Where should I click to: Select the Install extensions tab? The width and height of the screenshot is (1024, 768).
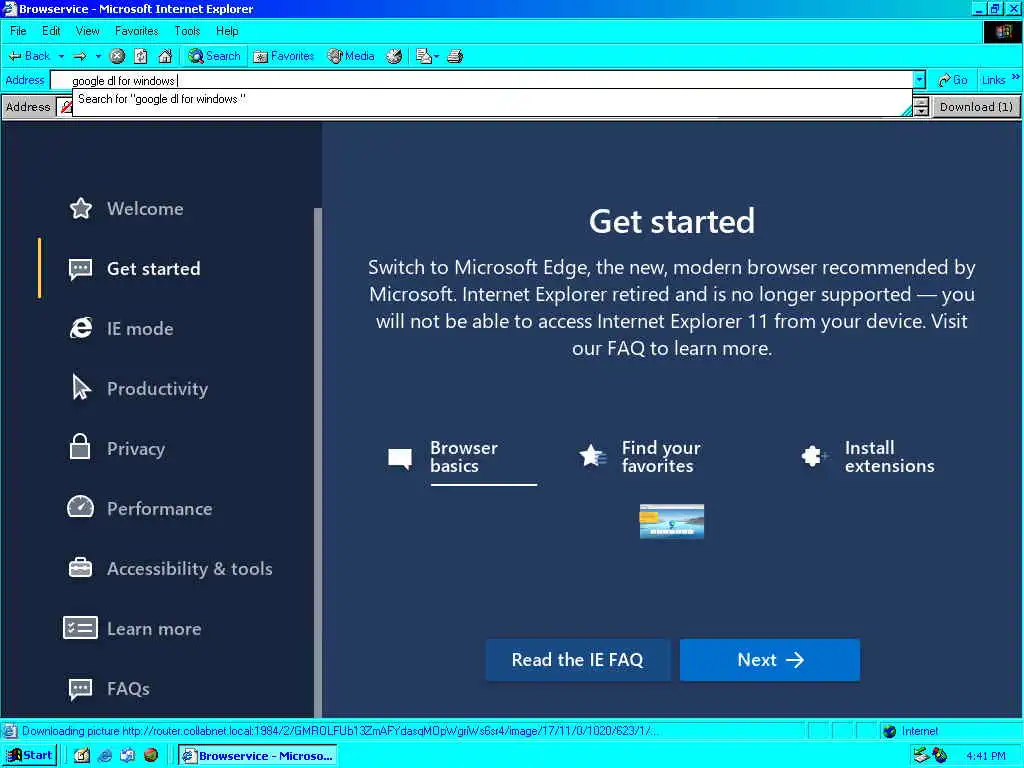[869, 457]
